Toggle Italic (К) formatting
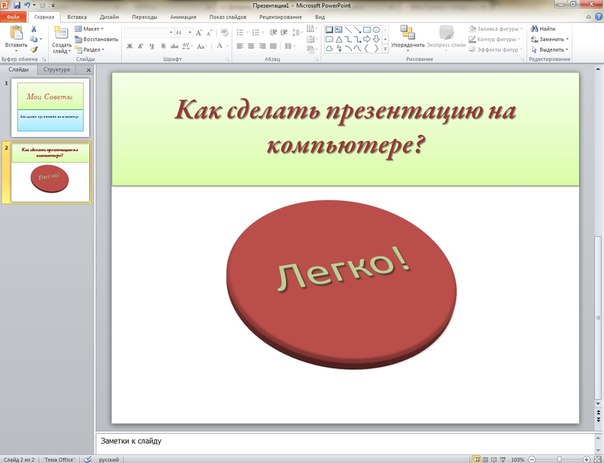The height and width of the screenshot is (463, 604). coord(140,46)
